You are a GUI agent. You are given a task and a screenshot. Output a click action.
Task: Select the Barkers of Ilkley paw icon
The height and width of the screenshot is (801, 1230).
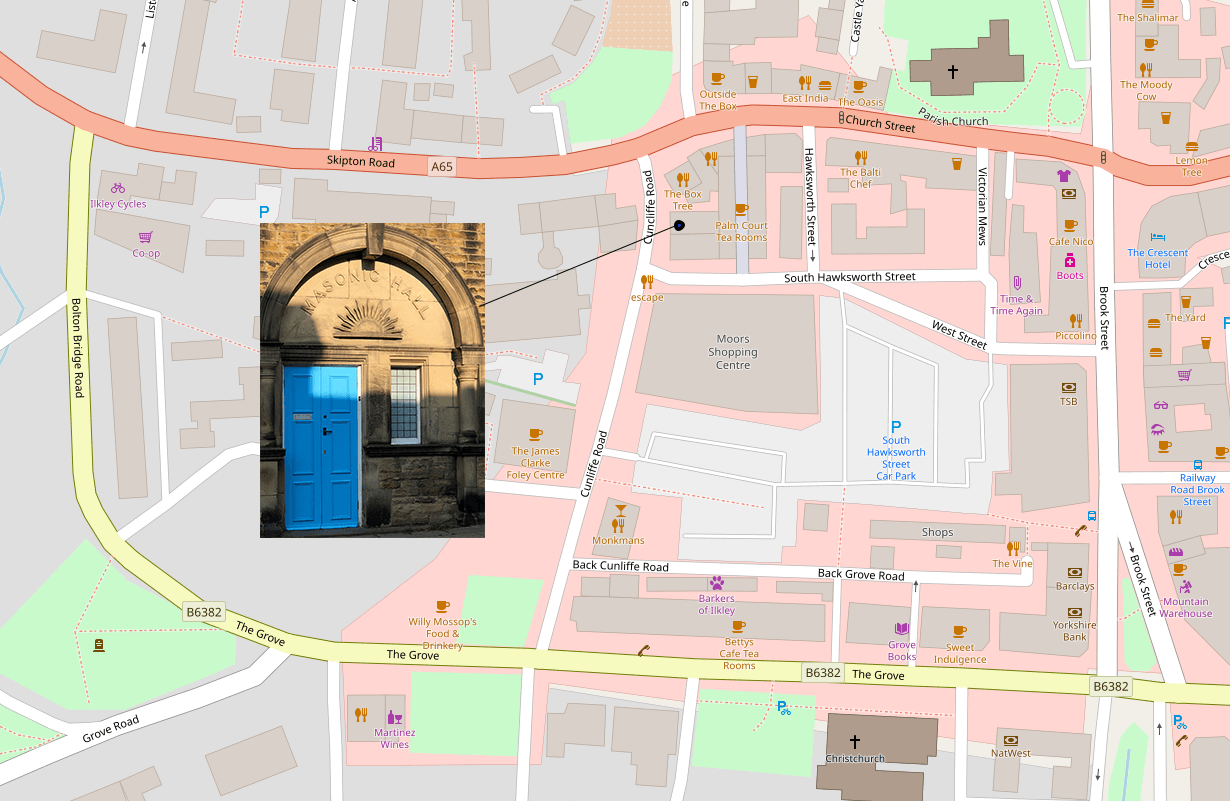click(x=717, y=582)
